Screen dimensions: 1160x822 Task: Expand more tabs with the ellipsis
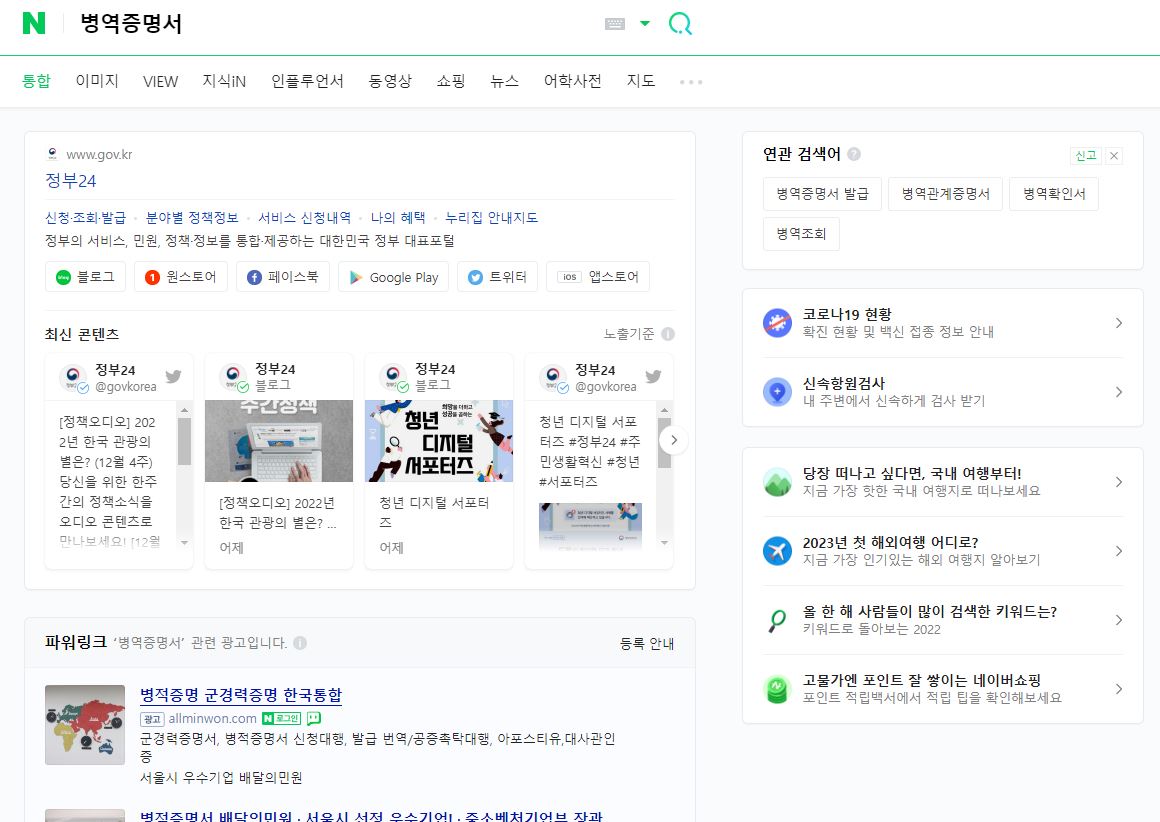coord(691,81)
